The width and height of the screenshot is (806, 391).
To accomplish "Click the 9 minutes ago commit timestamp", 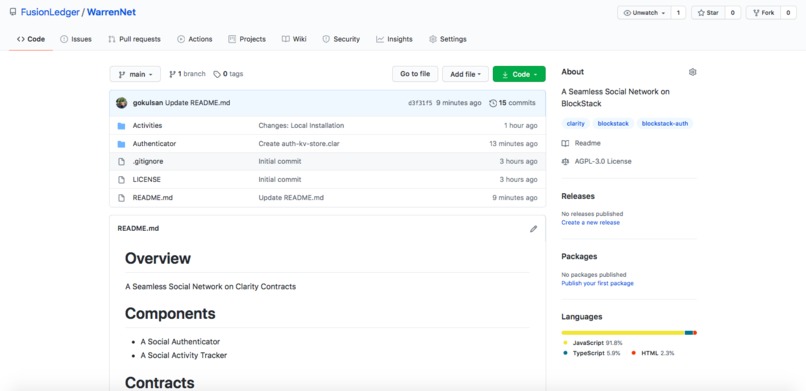I will tap(459, 103).
